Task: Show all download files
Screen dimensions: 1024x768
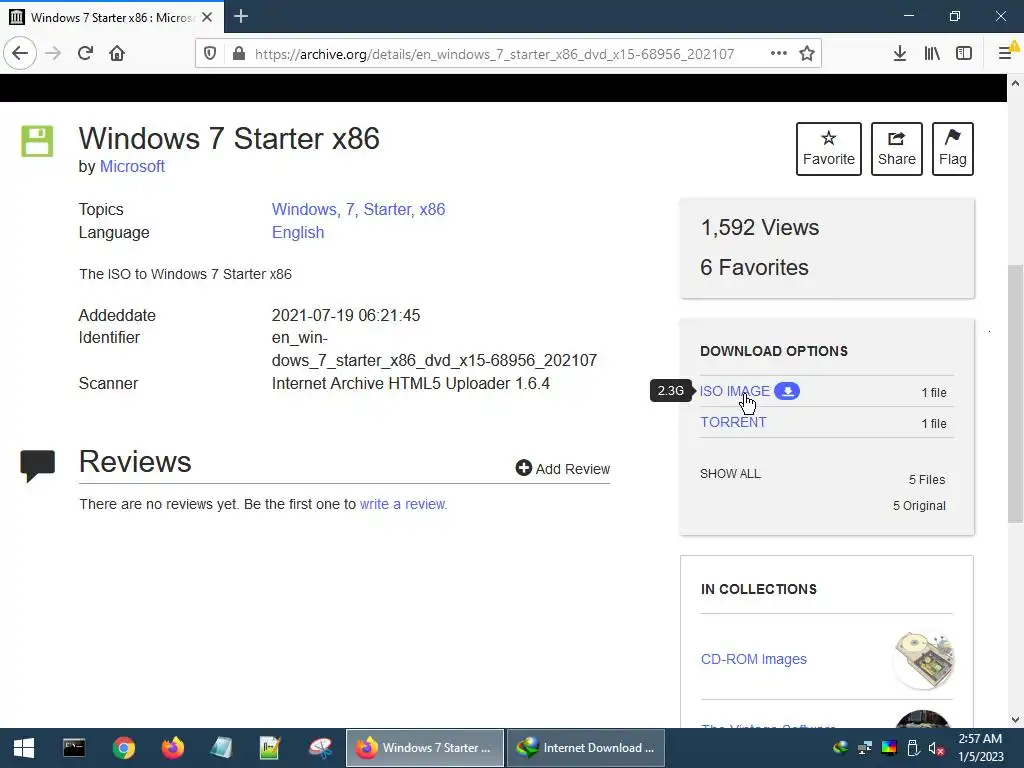Action: coord(730,473)
